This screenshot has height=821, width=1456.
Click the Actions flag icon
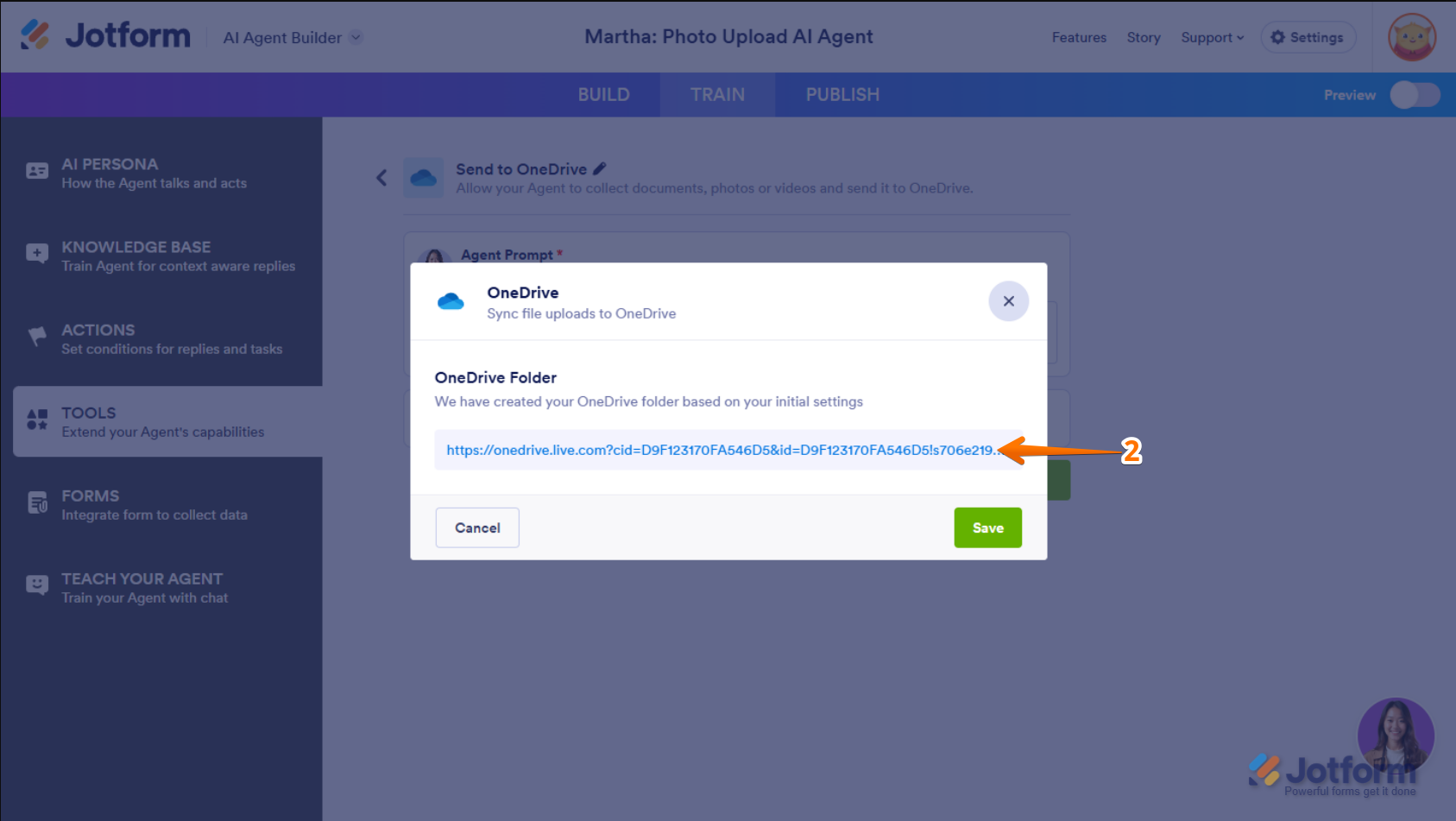tap(37, 337)
